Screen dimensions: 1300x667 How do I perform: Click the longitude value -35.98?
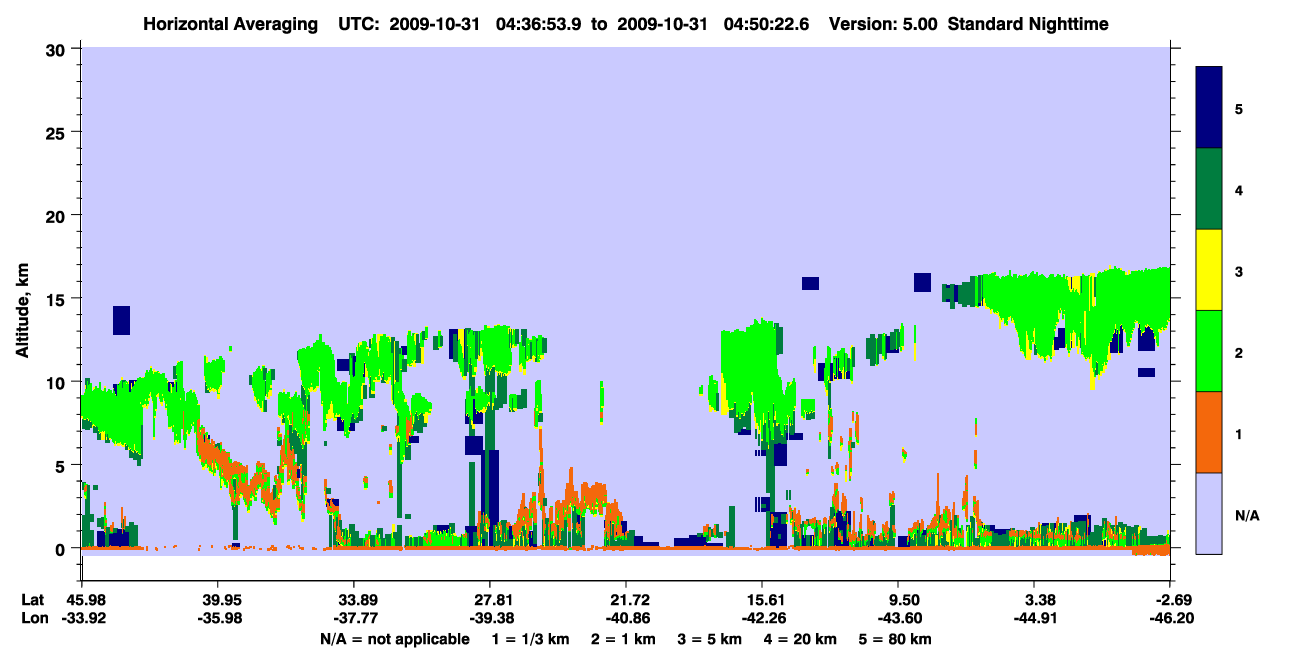pyautogui.click(x=217, y=618)
